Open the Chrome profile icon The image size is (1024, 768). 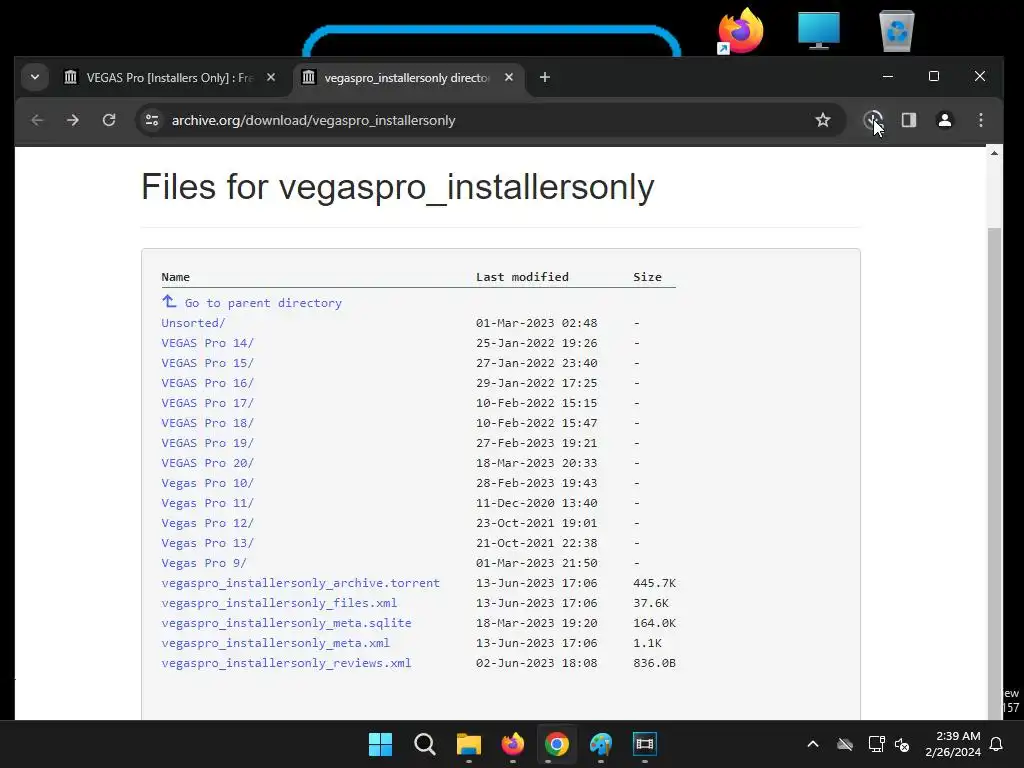click(944, 120)
